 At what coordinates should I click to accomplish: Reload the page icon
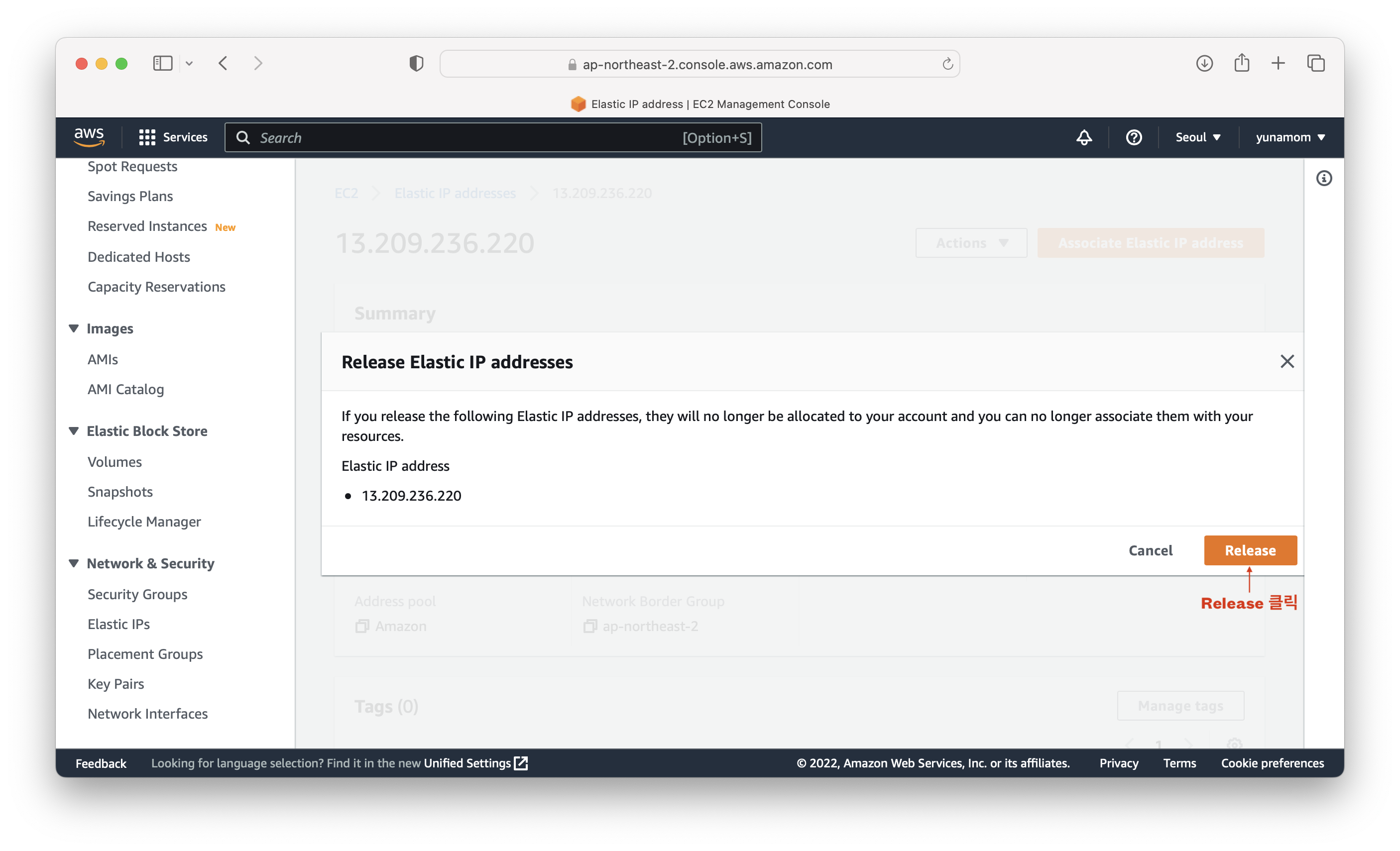[x=947, y=64]
